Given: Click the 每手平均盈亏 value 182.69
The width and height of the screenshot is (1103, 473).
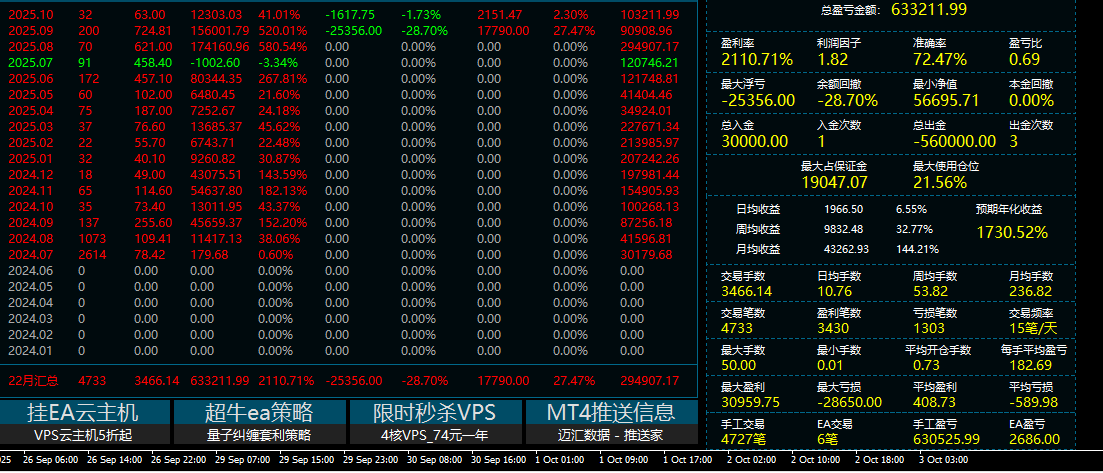Looking at the screenshot, I should point(1031,365).
